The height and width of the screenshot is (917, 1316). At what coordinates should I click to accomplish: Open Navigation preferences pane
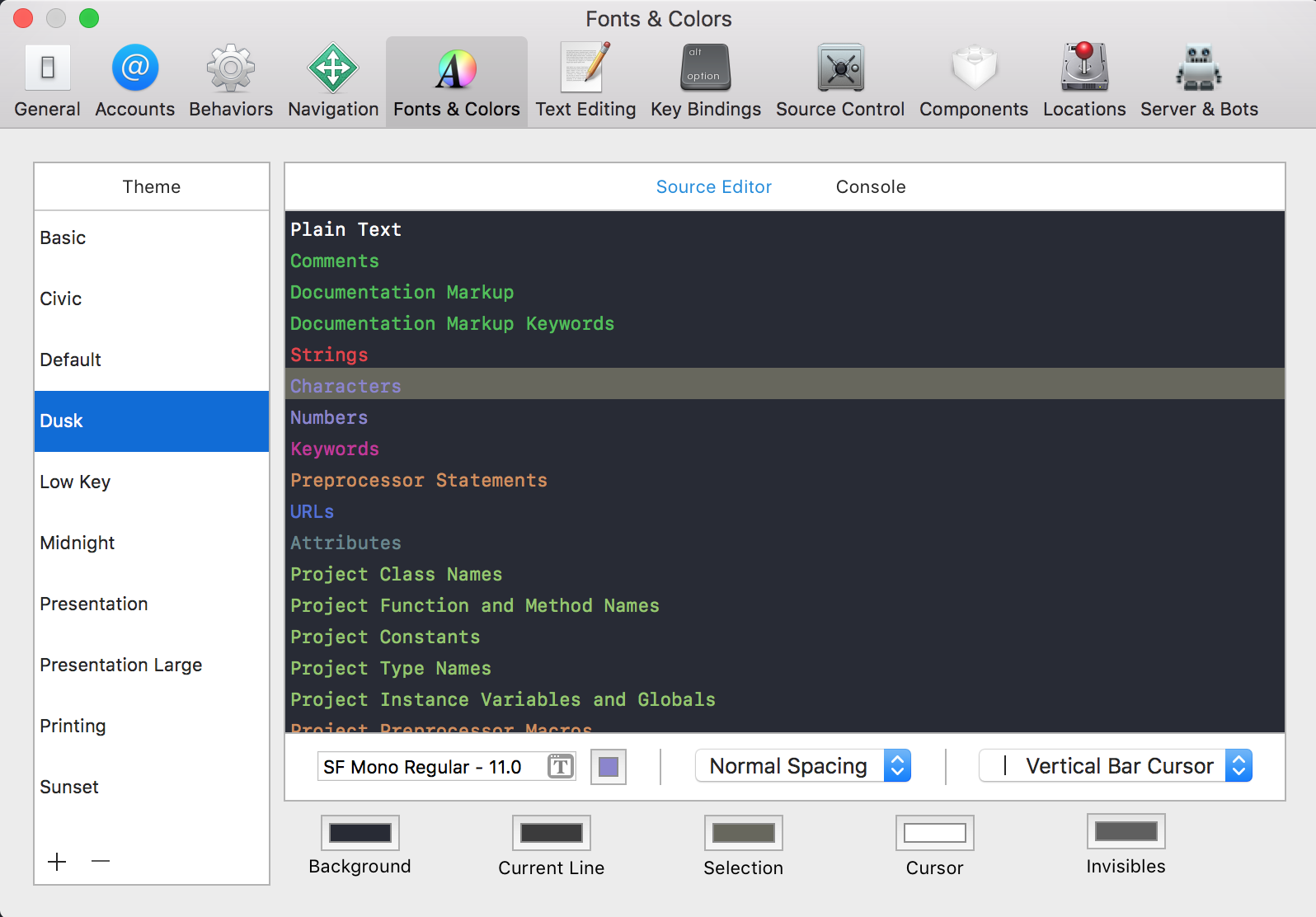click(333, 82)
